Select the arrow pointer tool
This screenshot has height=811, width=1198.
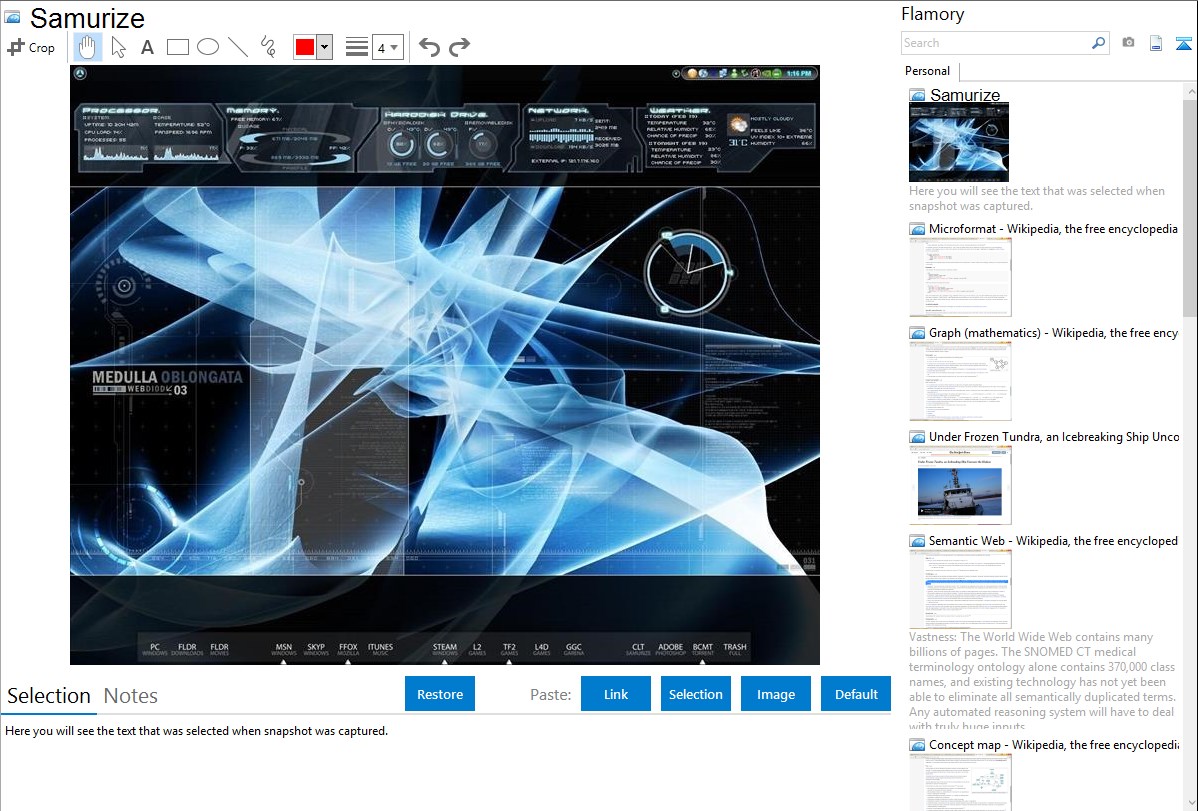coord(118,47)
